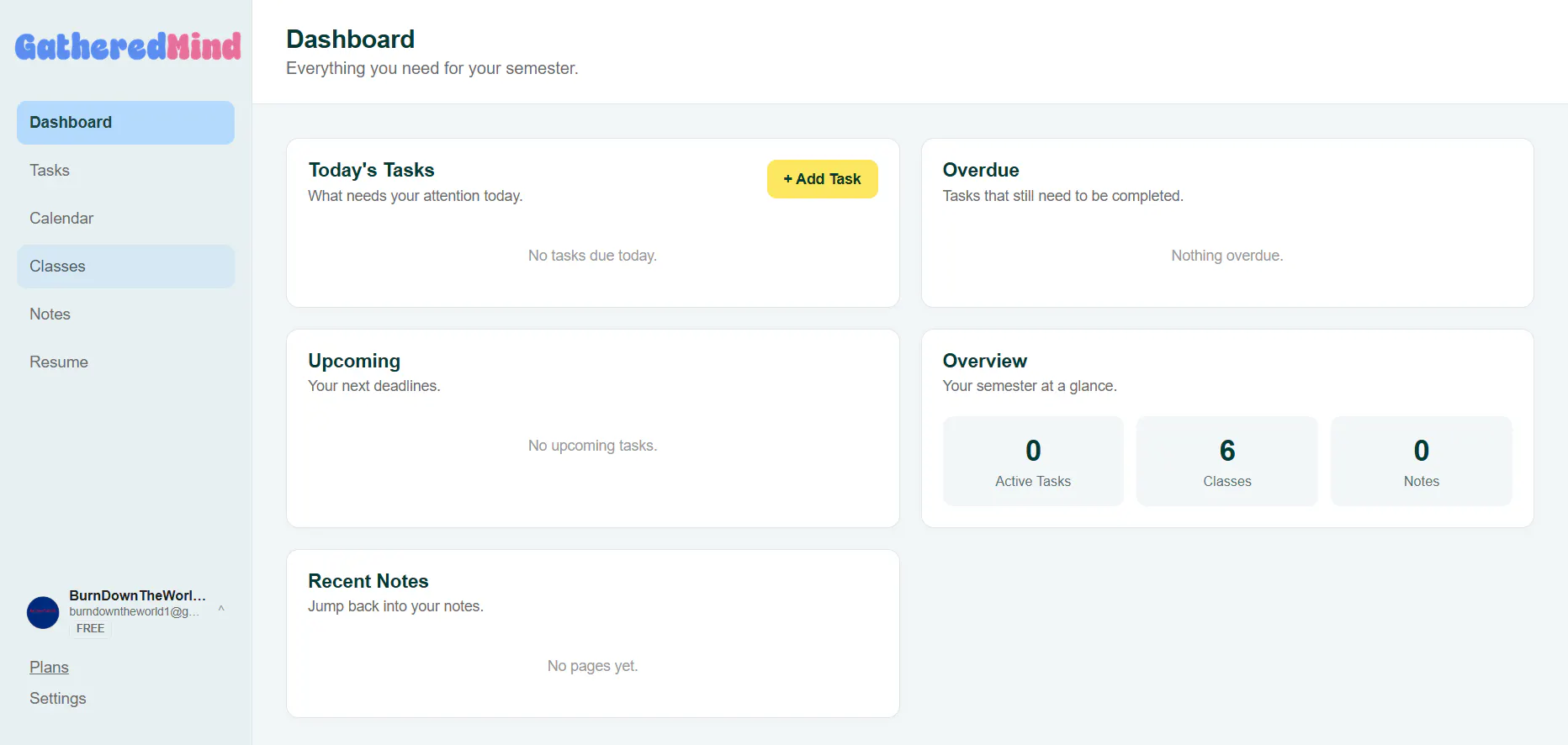Click the 'Nothing overdue.' message
This screenshot has height=745, width=1568.
coord(1227,256)
